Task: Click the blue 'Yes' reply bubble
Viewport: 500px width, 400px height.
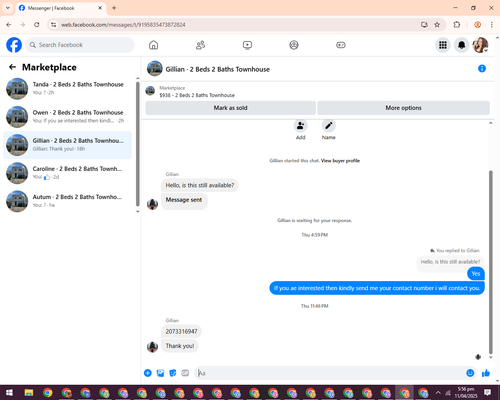Action: [x=476, y=274]
